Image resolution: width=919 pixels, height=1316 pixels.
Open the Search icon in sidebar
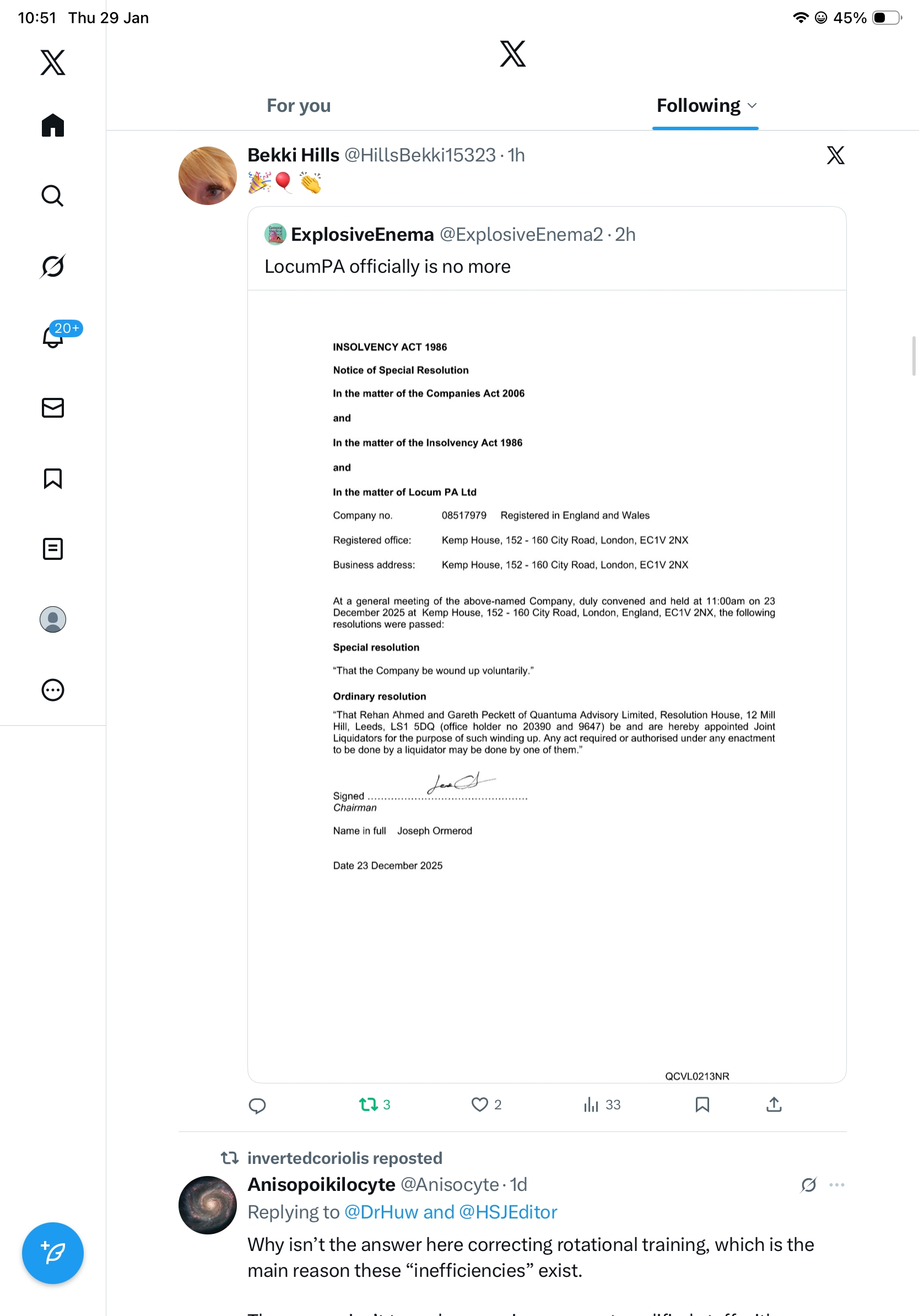click(x=53, y=196)
